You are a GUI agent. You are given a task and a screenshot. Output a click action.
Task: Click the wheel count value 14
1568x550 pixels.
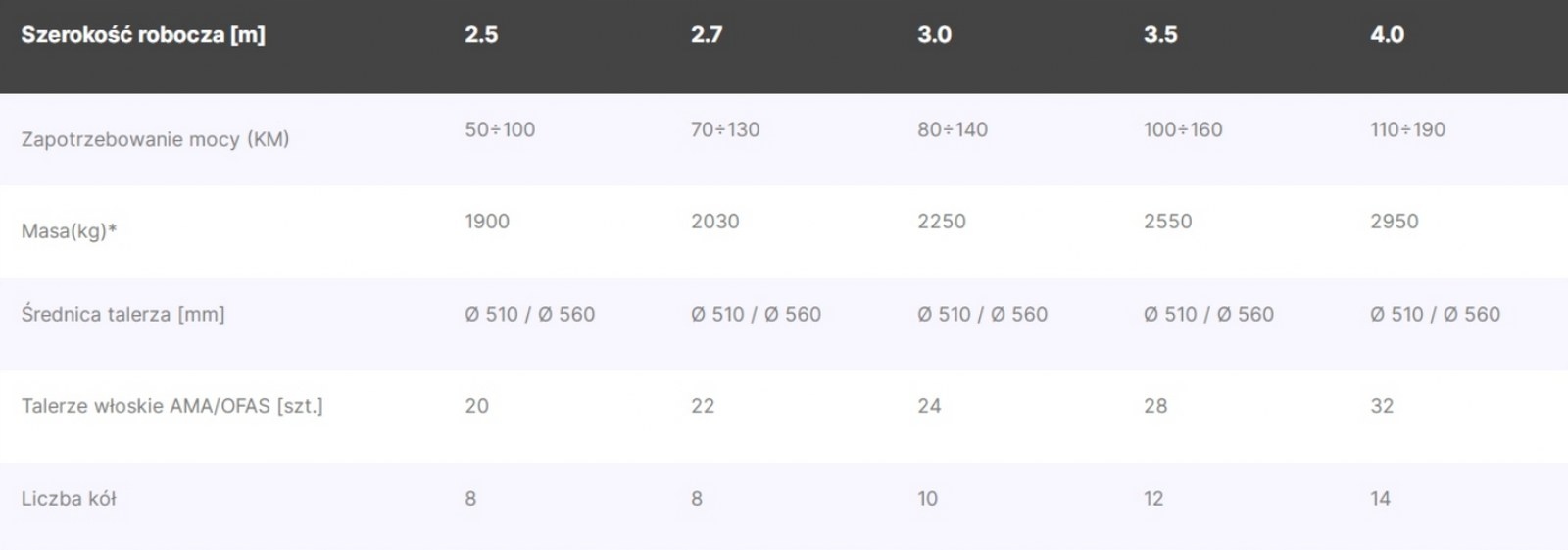[1380, 498]
